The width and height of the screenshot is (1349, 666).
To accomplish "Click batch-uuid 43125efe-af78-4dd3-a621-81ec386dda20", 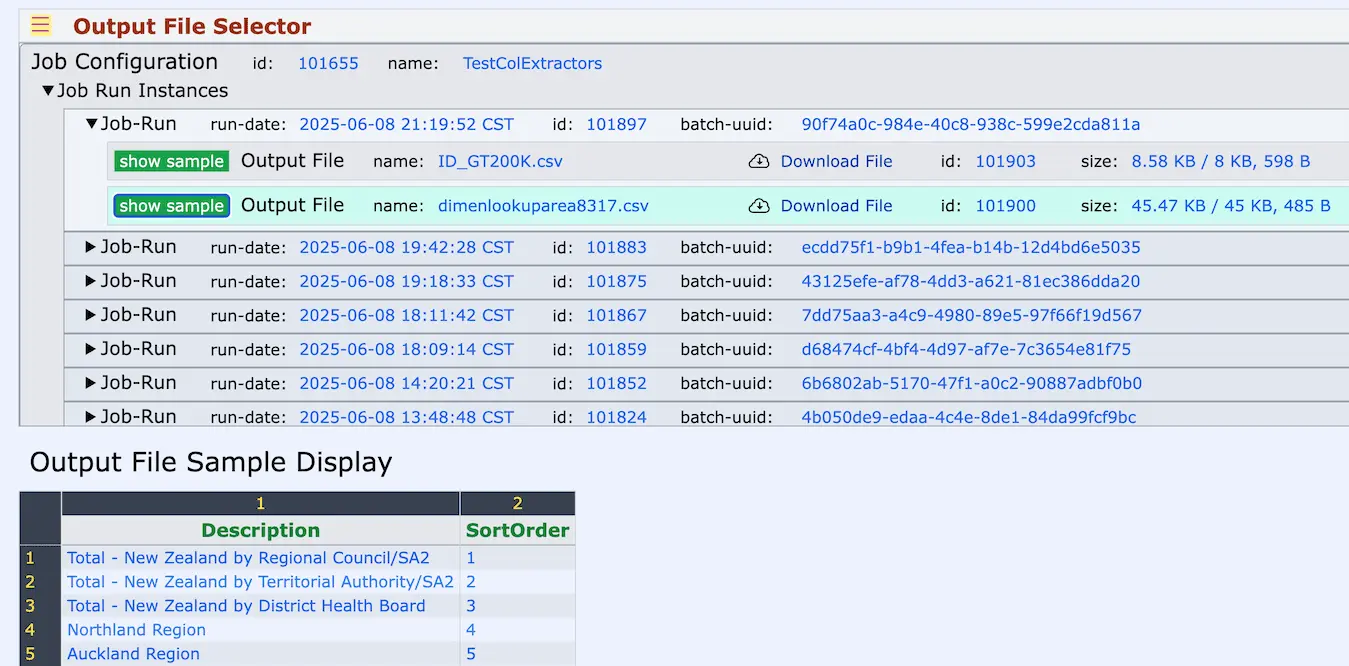I will [x=971, y=281].
